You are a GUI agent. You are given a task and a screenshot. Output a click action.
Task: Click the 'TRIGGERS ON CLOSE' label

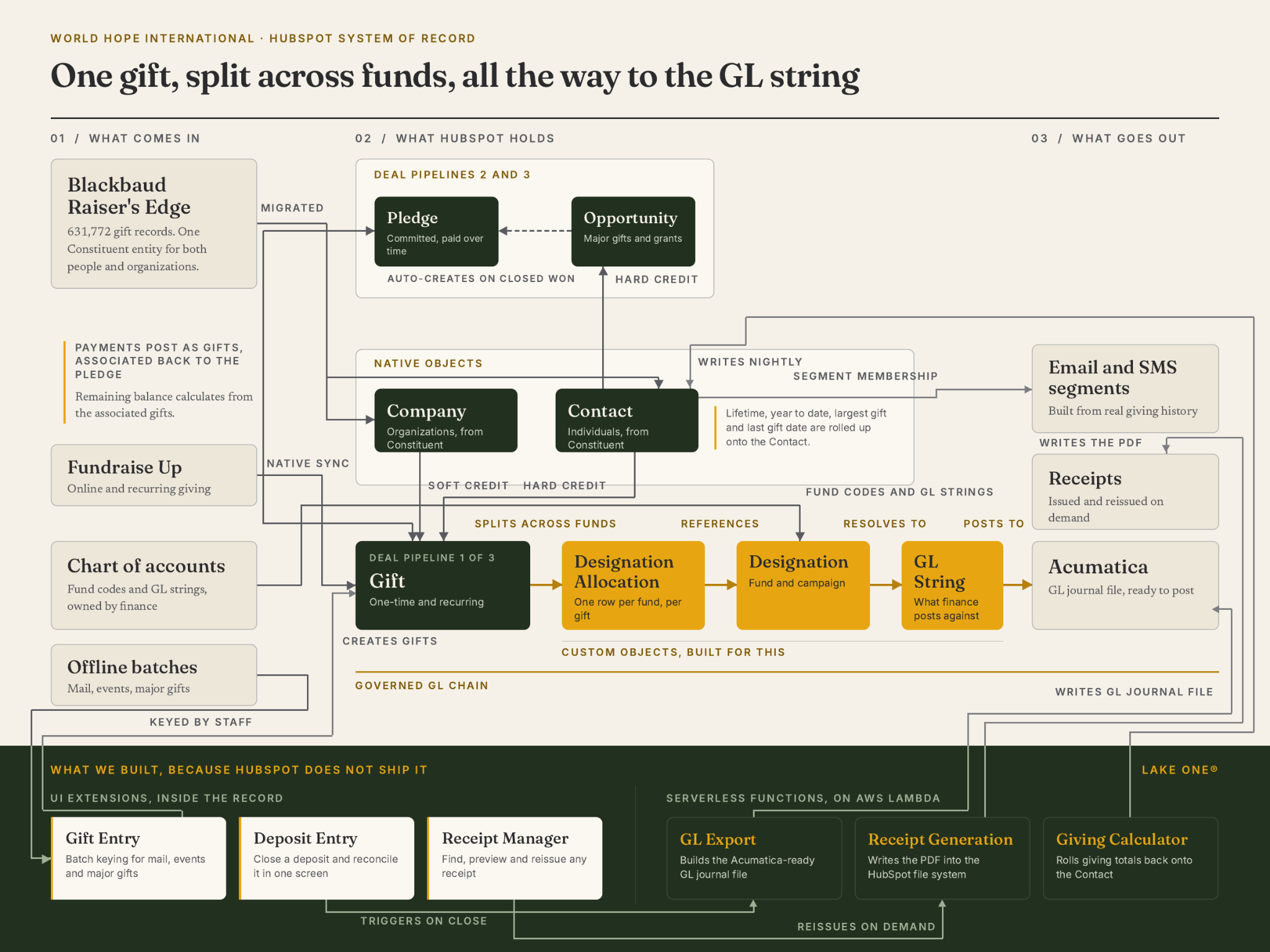click(424, 921)
